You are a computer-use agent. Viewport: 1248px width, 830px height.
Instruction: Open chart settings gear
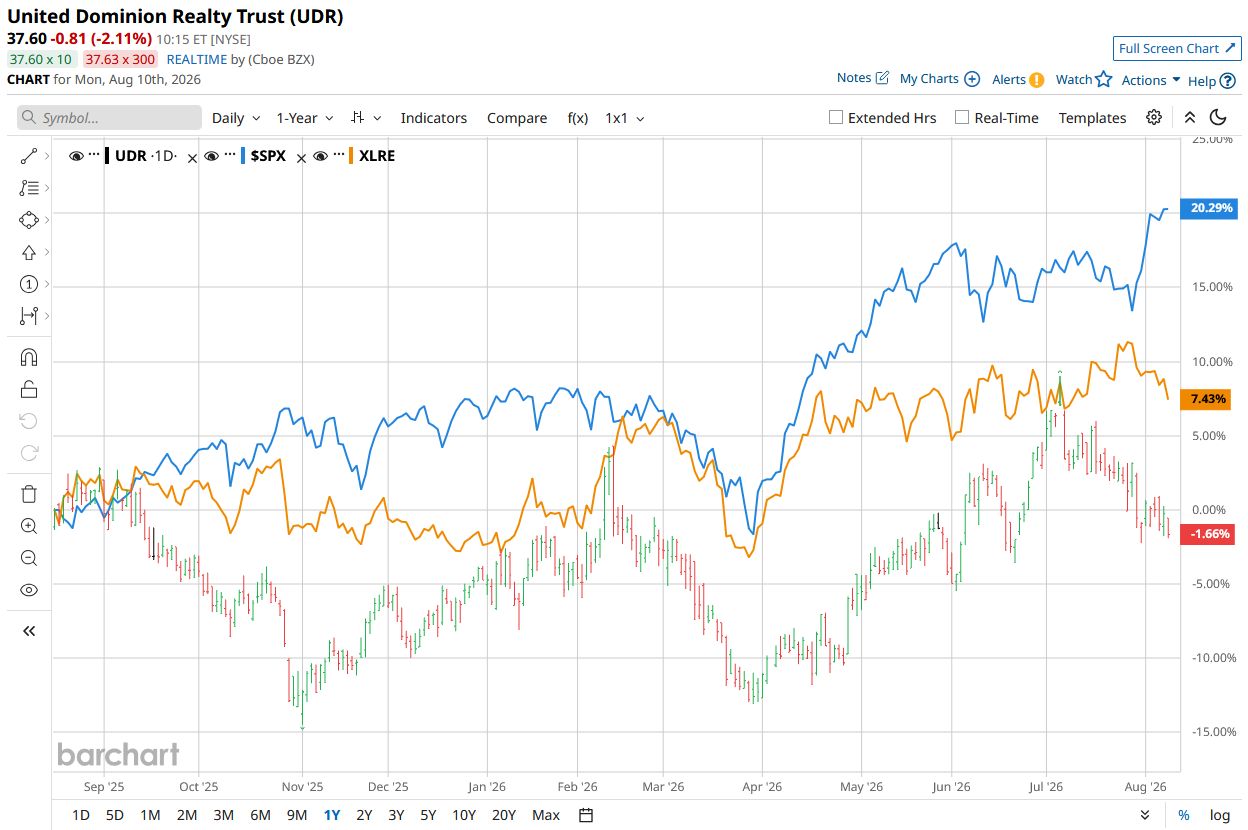[1154, 117]
